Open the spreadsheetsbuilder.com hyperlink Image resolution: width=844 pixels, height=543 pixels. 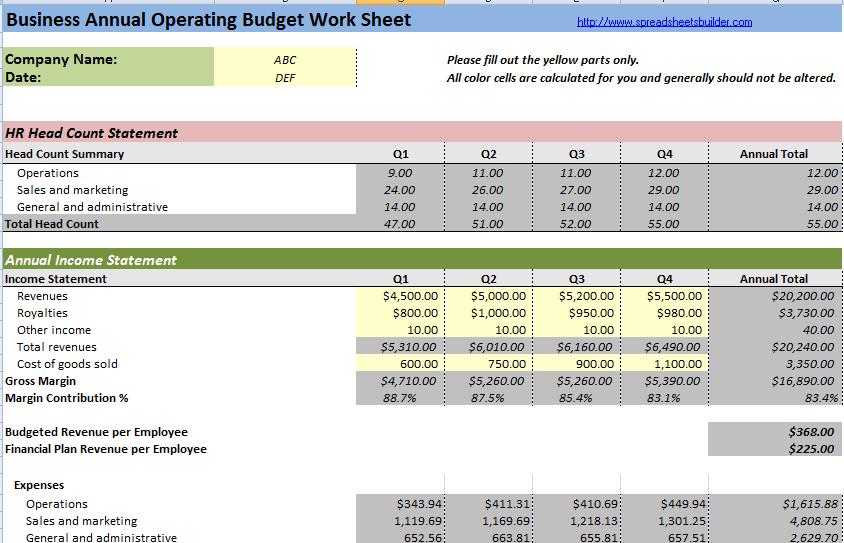pos(664,22)
